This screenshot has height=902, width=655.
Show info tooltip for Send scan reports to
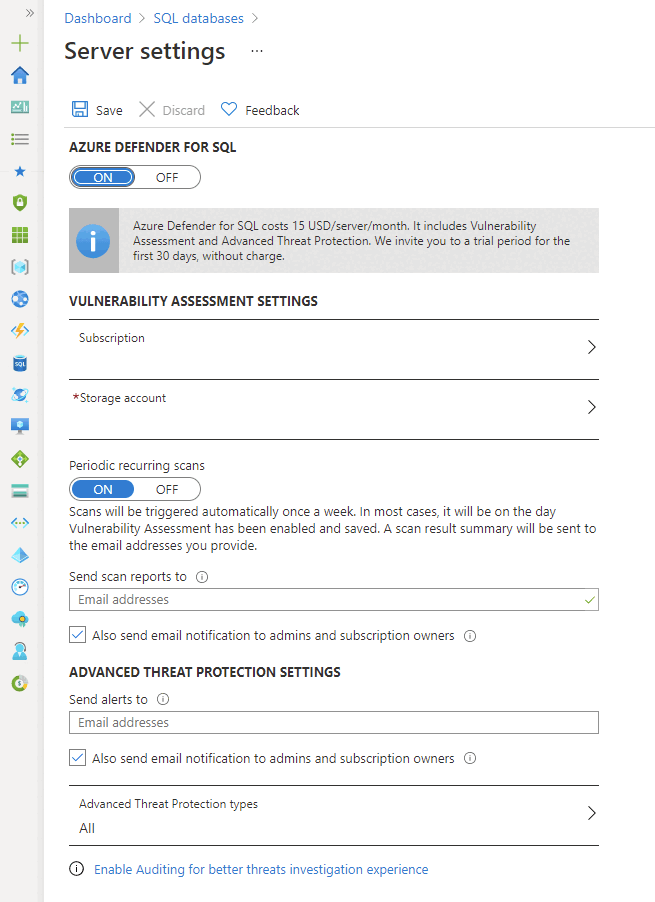(x=202, y=577)
